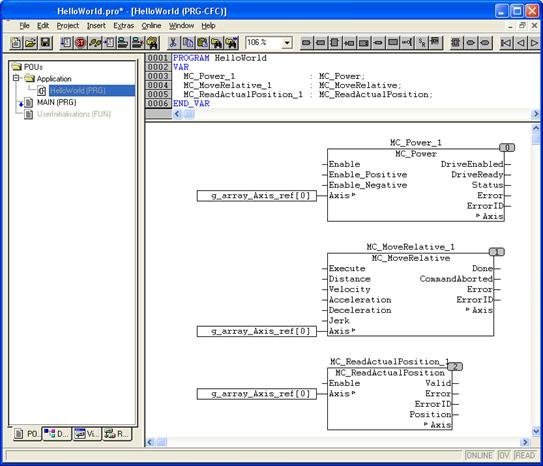Click the declaration pane scrollbar left arrow

pos(177,114)
